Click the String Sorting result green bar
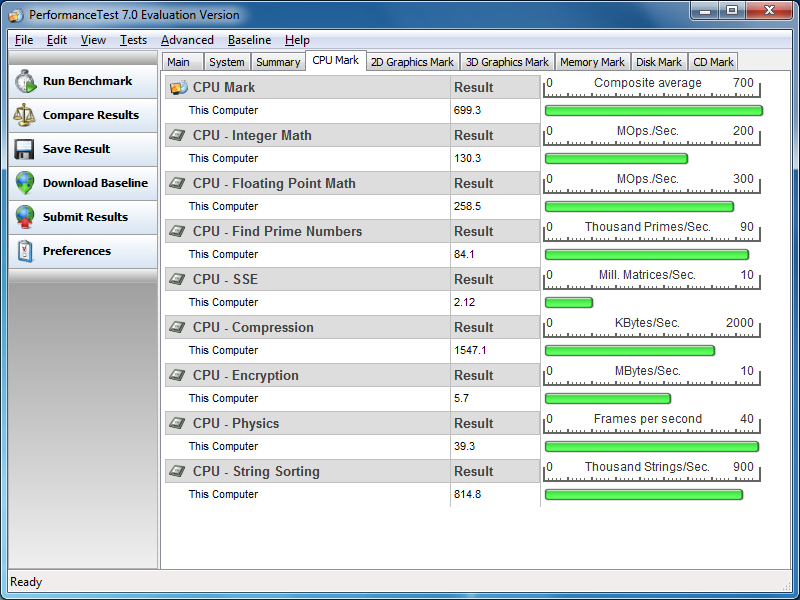Viewport: 800px width, 600px height. click(644, 494)
